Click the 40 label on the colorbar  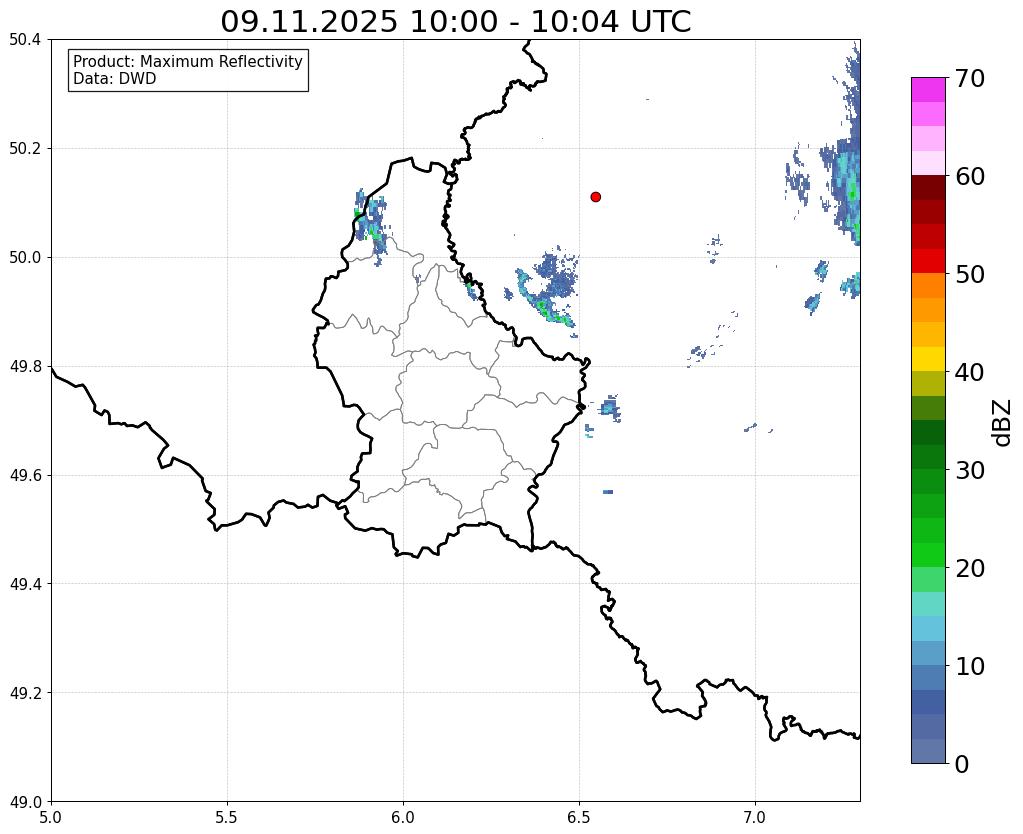click(x=968, y=372)
